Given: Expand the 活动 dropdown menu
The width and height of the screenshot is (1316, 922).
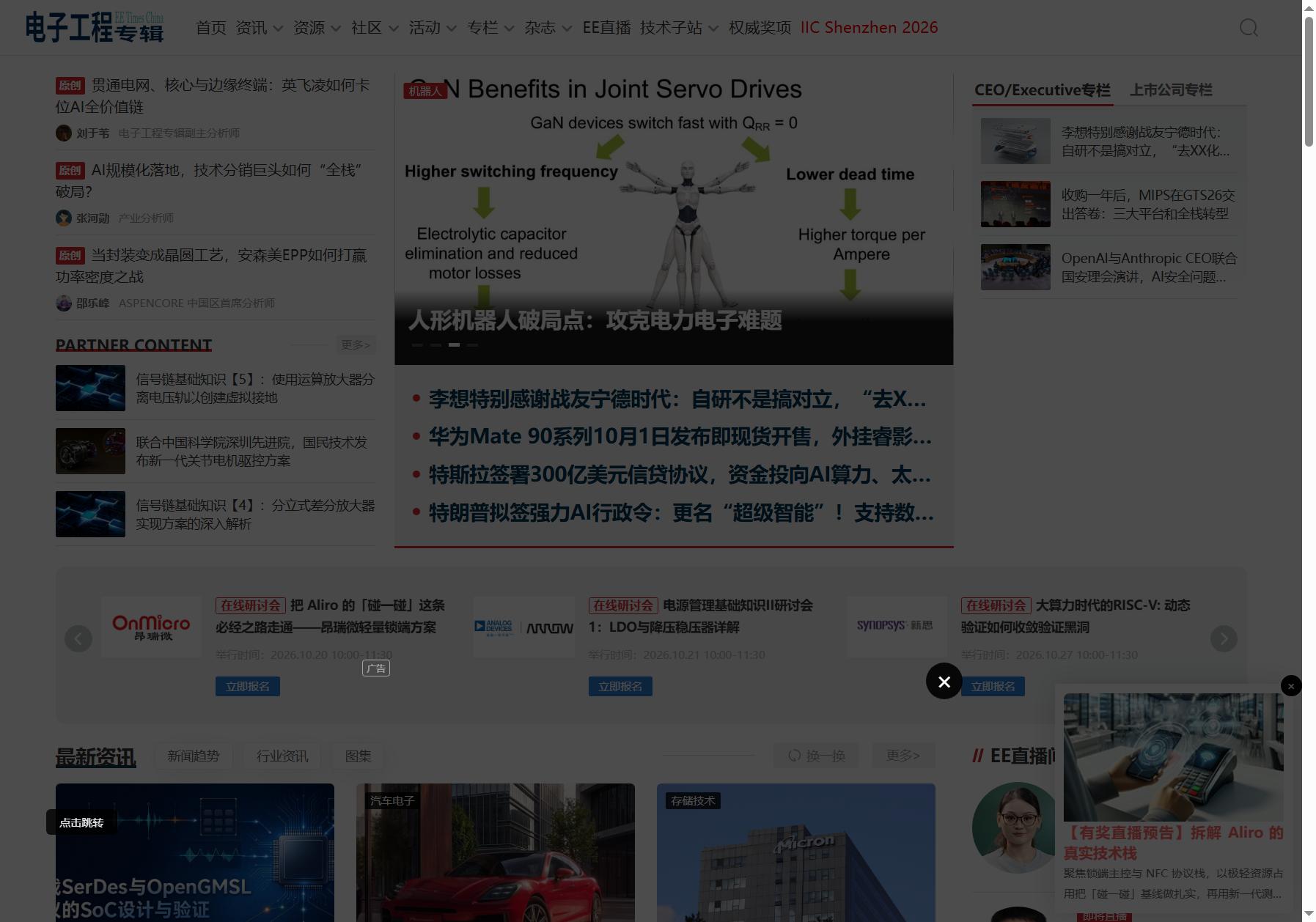Looking at the screenshot, I should 433,28.
